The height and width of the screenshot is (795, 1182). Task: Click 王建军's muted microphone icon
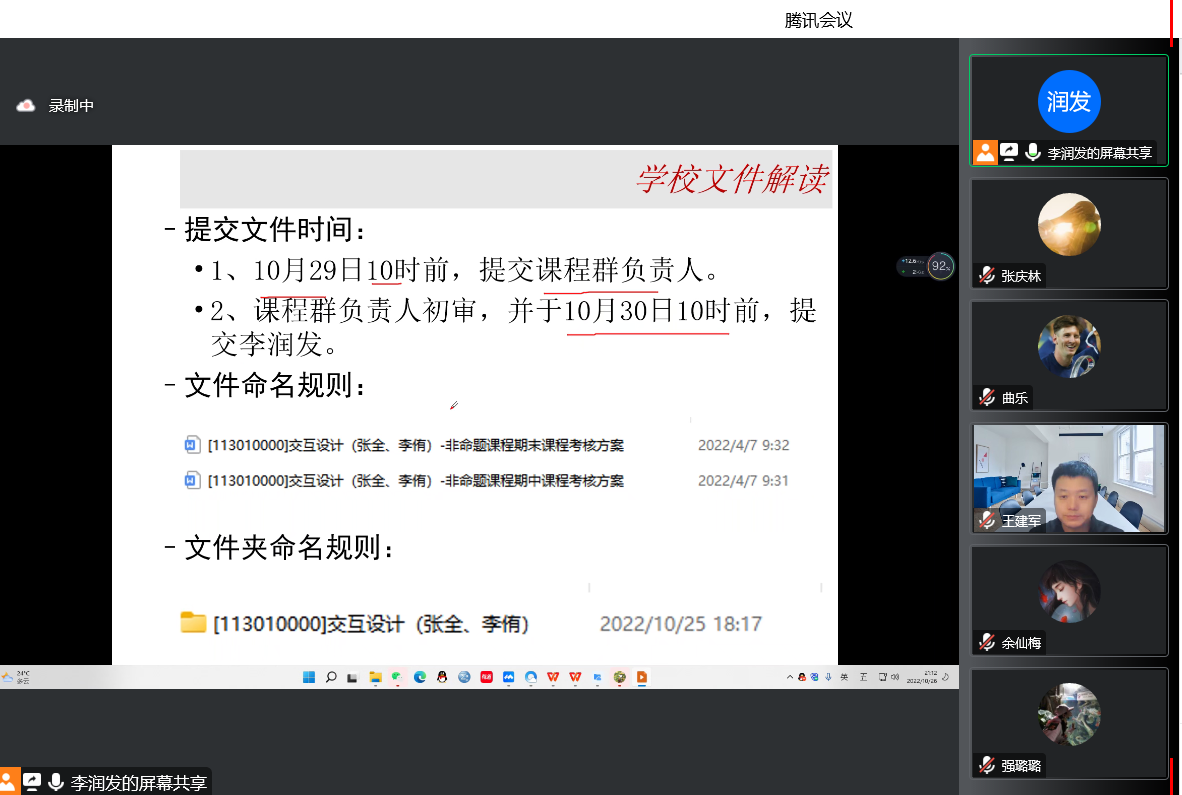[987, 520]
